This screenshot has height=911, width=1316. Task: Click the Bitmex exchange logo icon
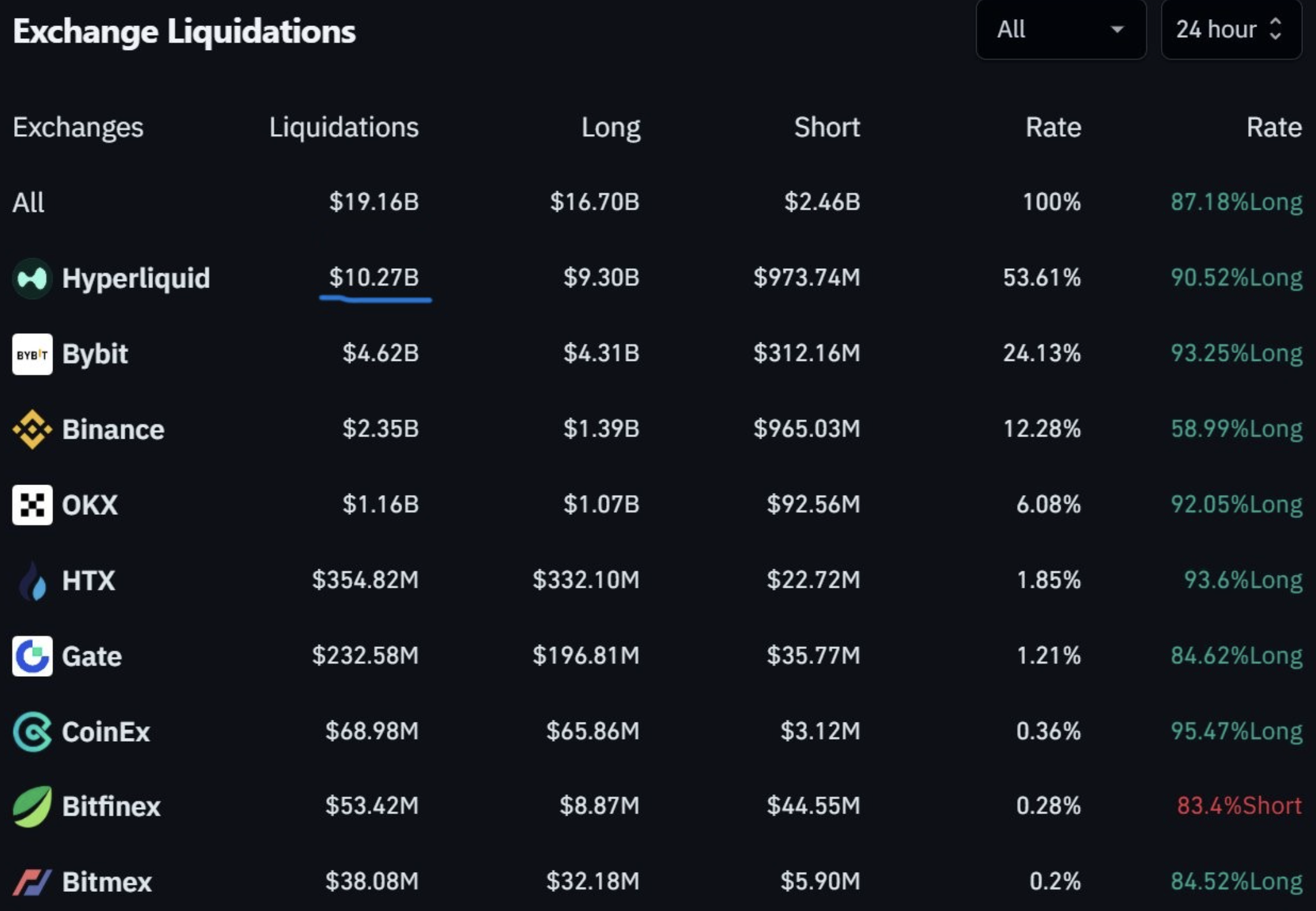tap(32, 882)
